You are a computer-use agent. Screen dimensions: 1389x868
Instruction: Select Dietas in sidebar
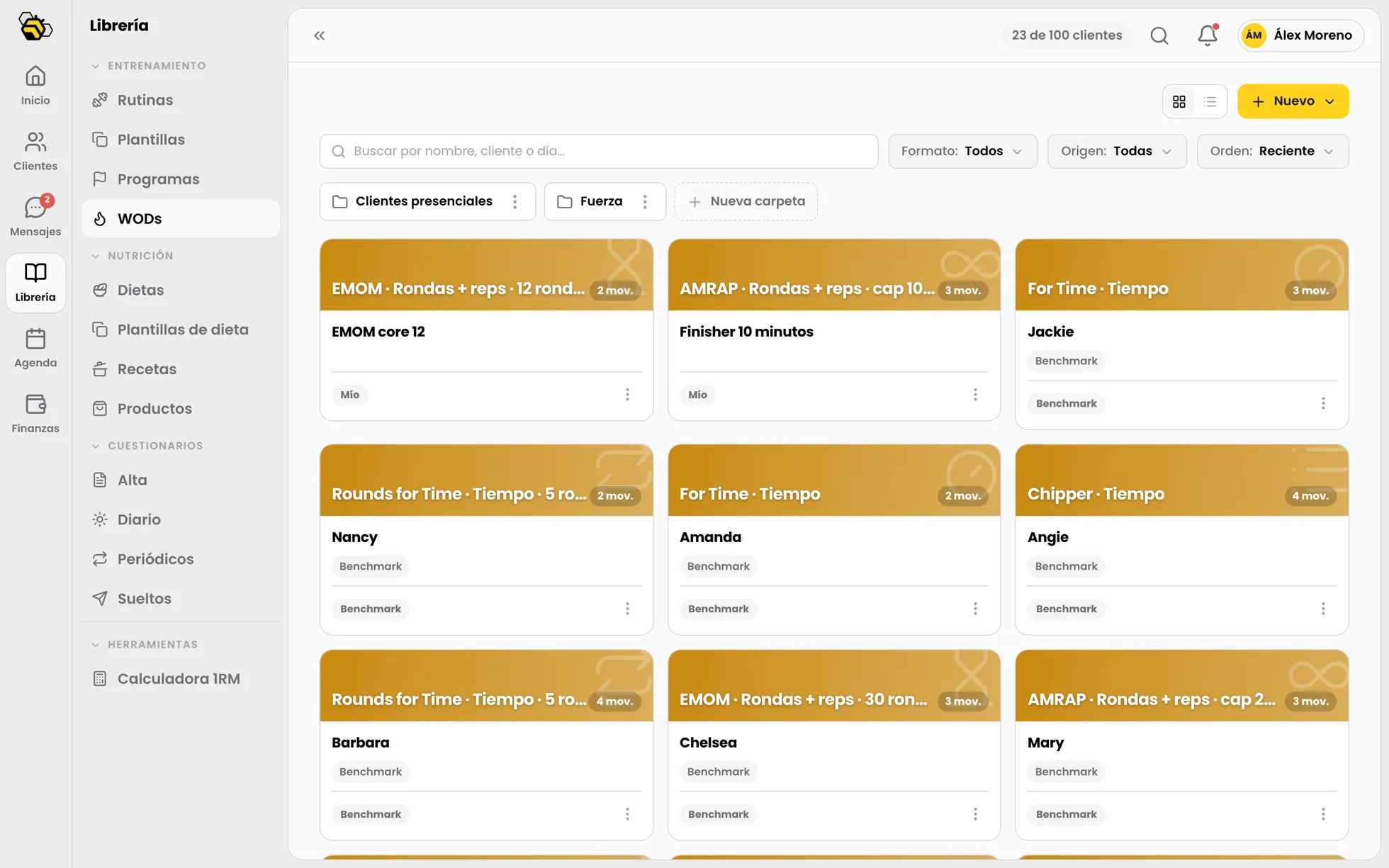coord(181,290)
